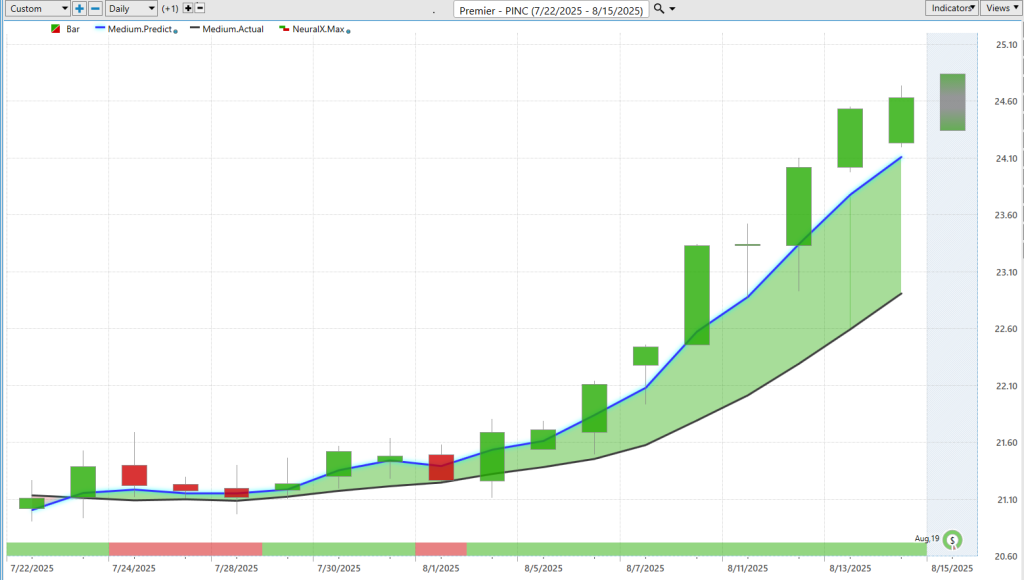Open the Views menu
The height and width of the screenshot is (580, 1024).
pos(999,8)
